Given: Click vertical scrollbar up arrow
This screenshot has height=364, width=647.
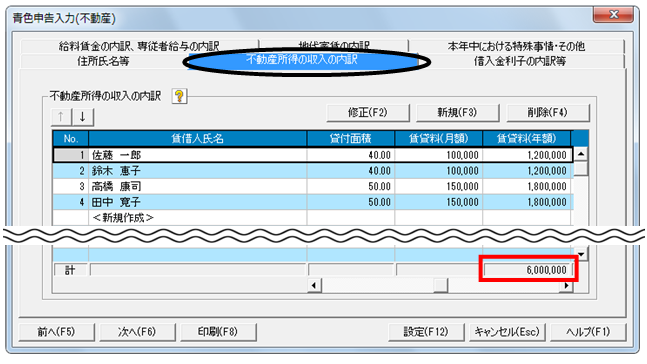Looking at the screenshot, I should coord(581,154).
